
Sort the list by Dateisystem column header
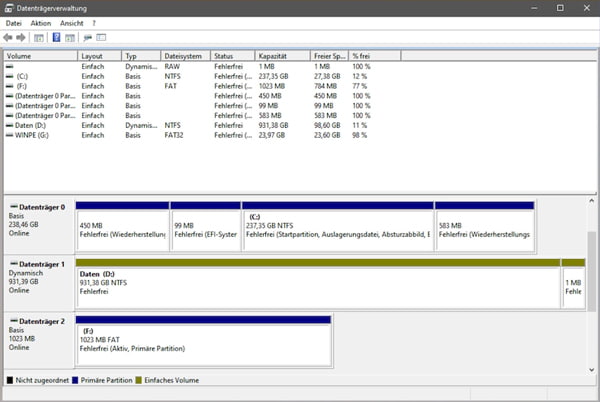tap(184, 56)
